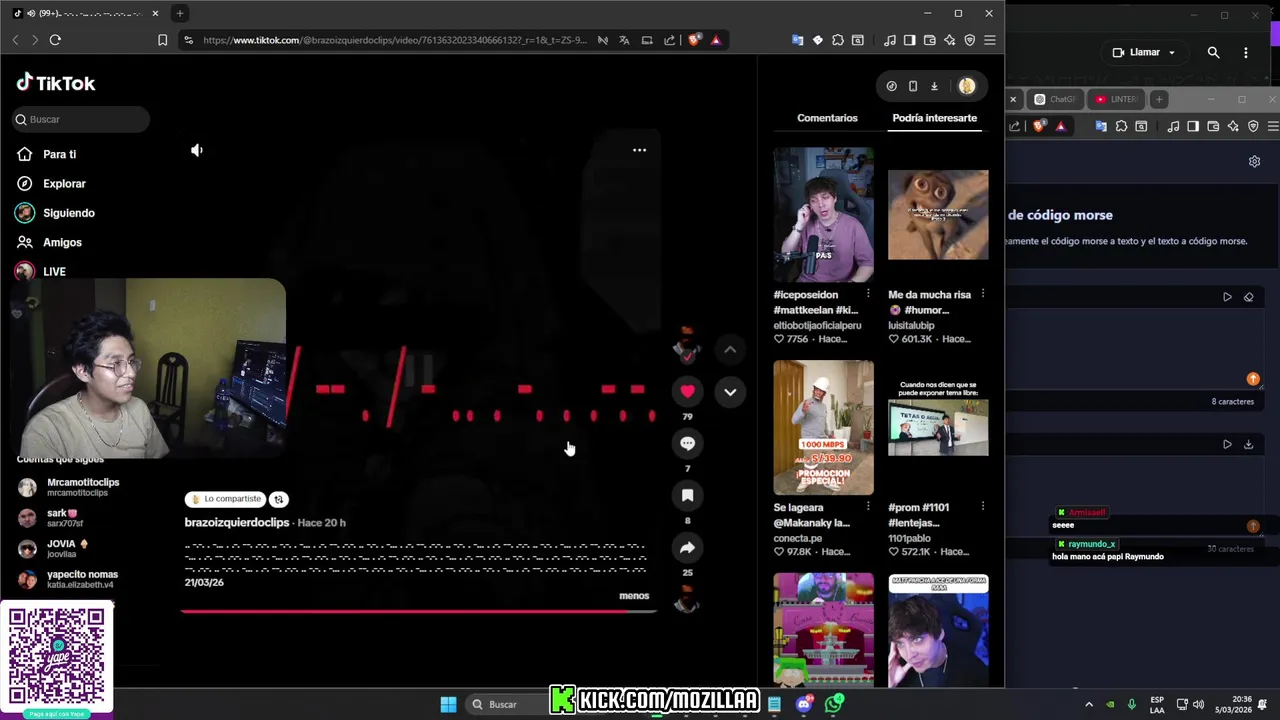Click Windows taskbar search Buscar

(506, 704)
